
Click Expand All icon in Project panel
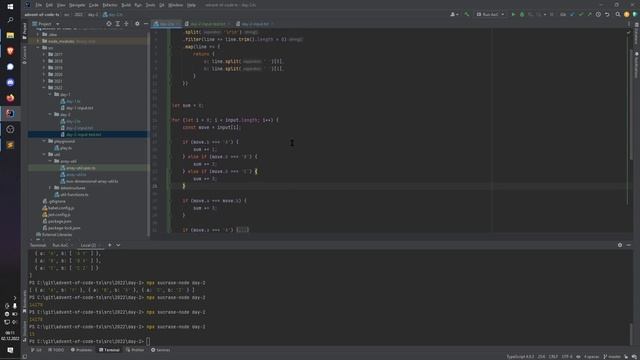click(118, 24)
